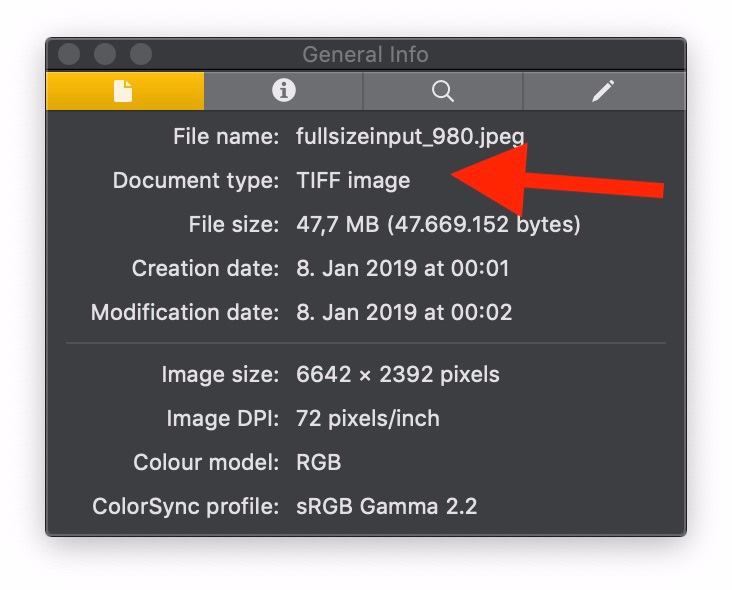
Task: Close the General Info inspector window
Action: coord(69,54)
